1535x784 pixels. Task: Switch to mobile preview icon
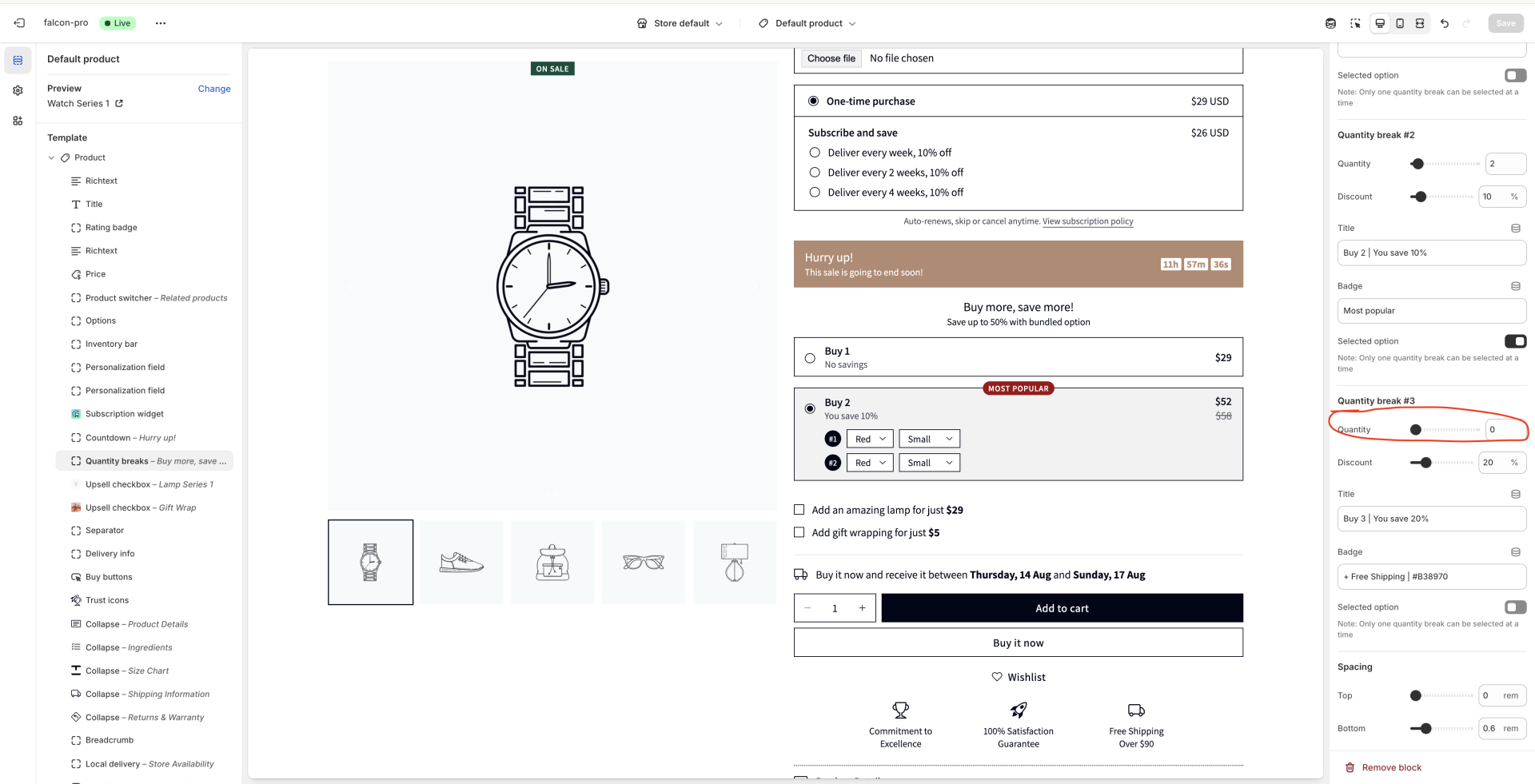click(1400, 23)
